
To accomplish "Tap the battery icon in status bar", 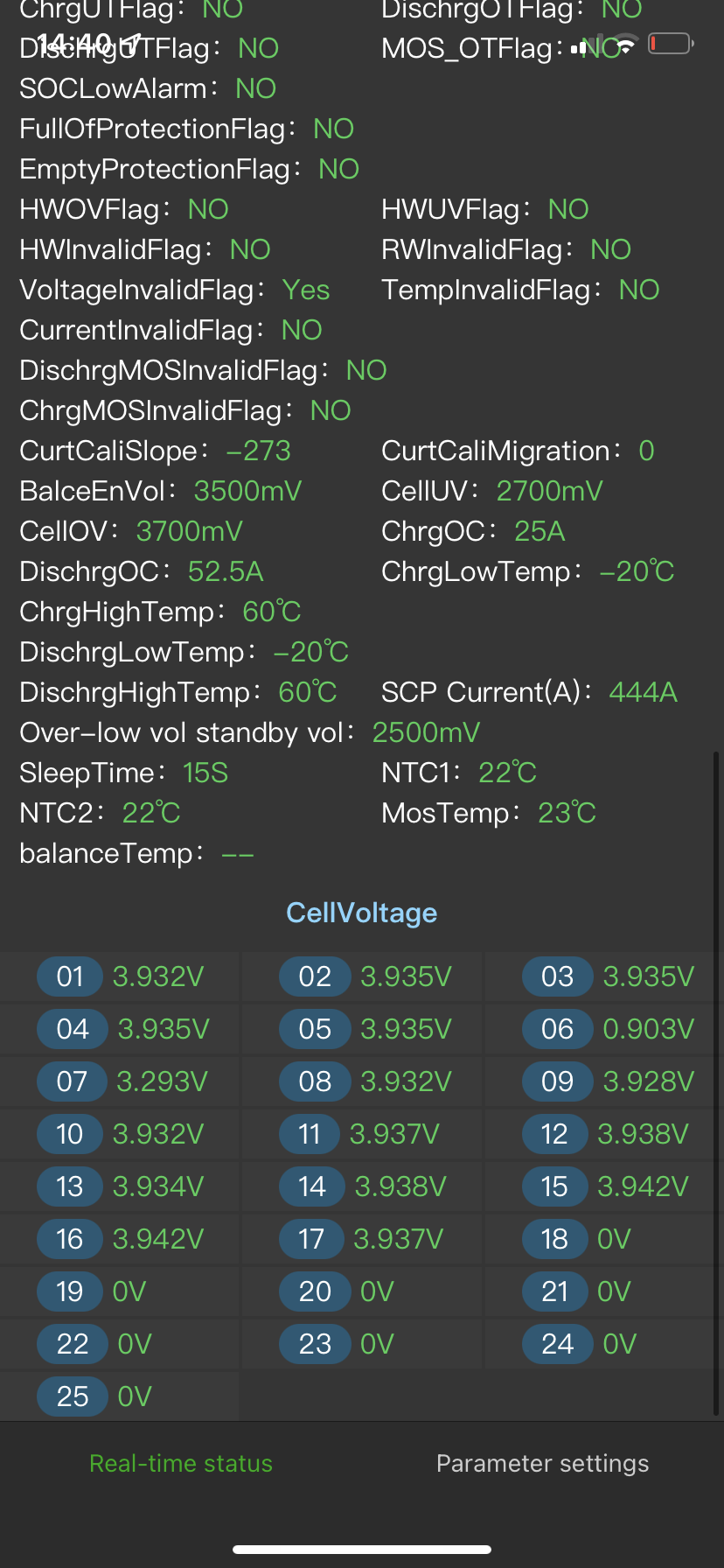I will click(670, 44).
